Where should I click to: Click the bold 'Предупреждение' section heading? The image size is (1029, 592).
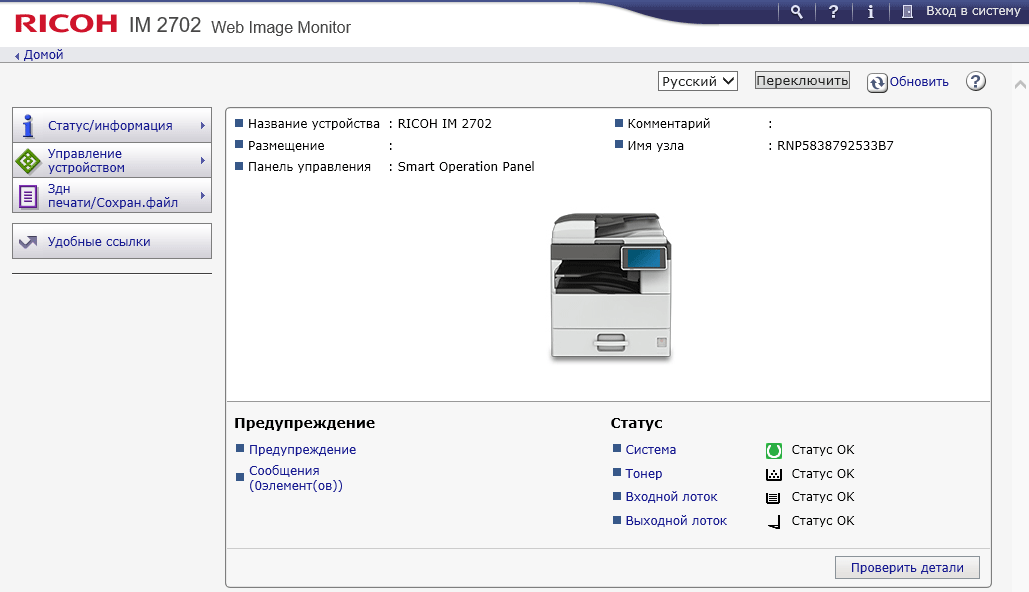coord(304,423)
